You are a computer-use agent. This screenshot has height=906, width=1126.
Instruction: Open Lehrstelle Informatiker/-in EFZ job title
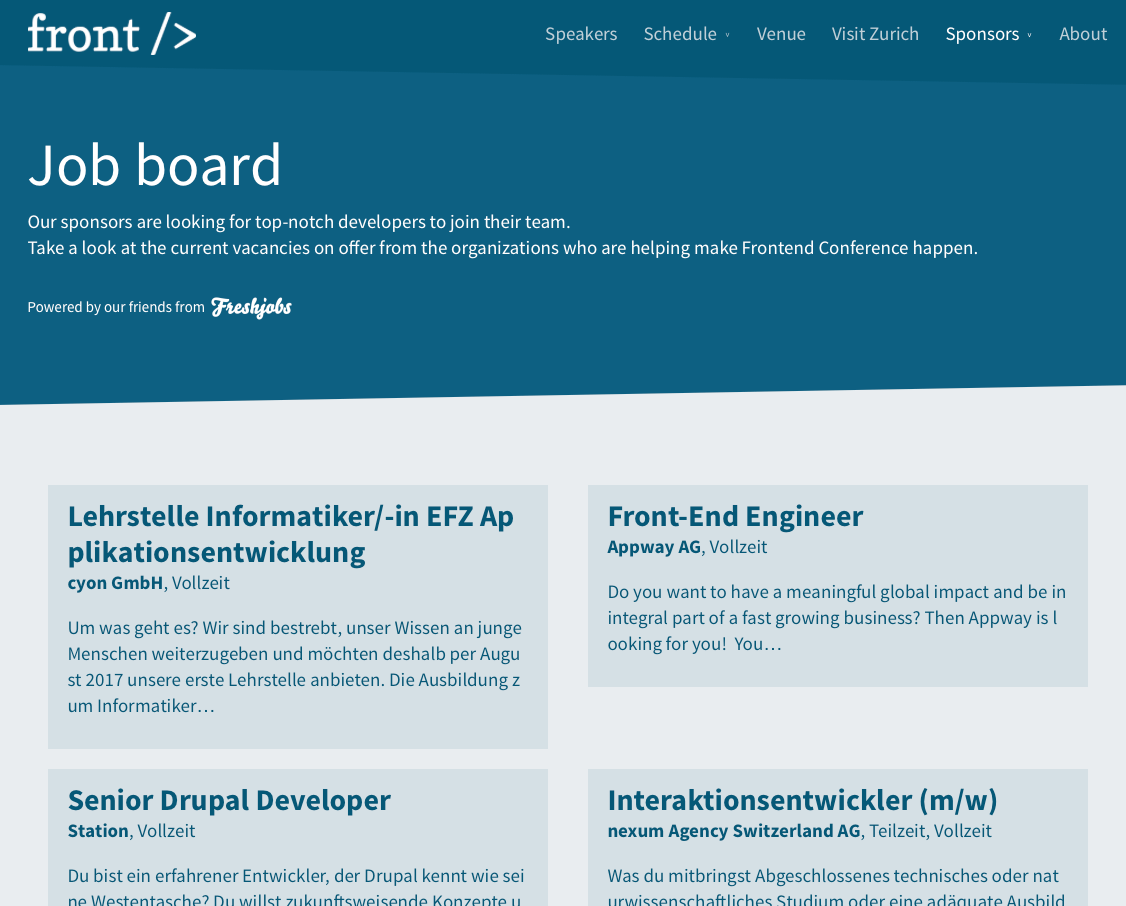tap(290, 534)
